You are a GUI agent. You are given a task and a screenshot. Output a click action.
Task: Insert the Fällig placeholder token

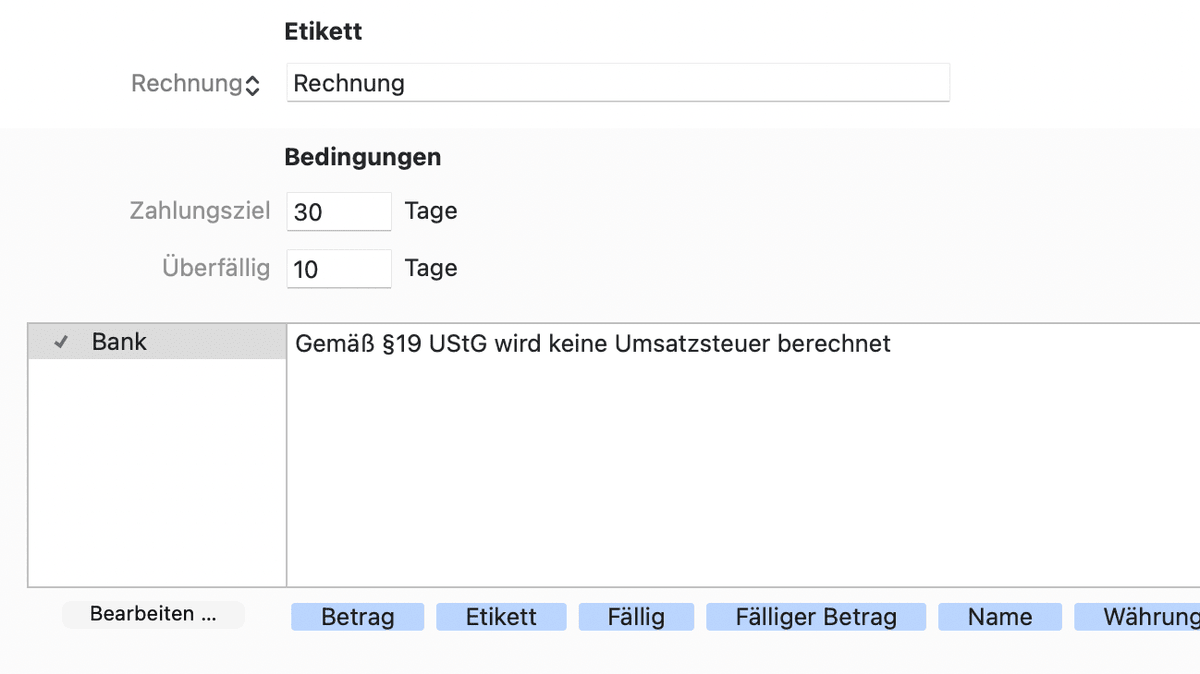click(636, 617)
